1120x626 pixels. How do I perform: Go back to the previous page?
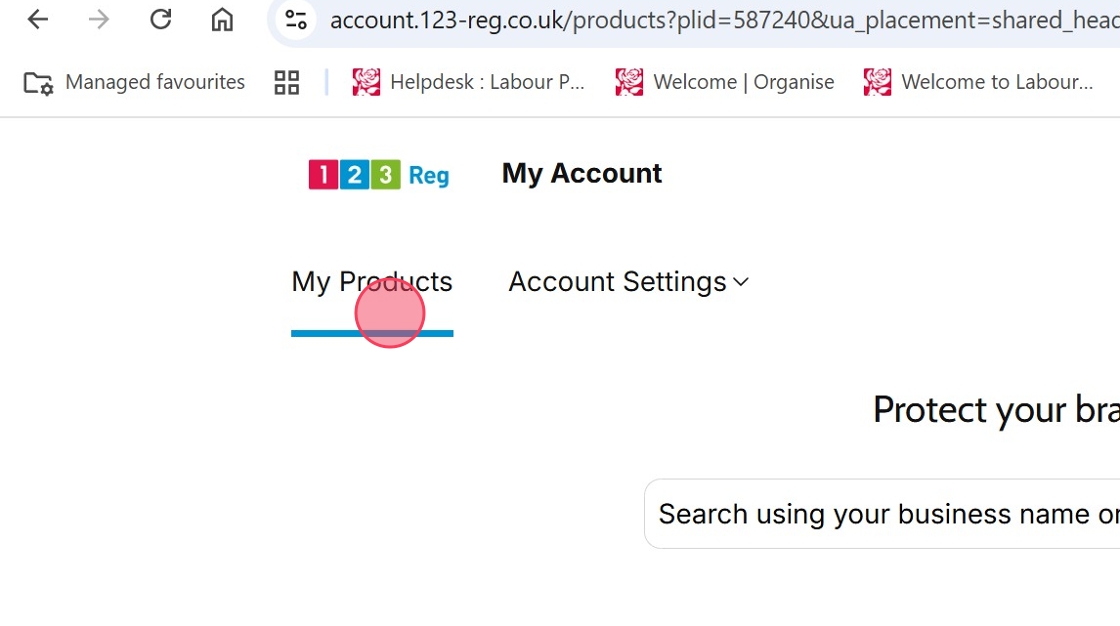38,19
